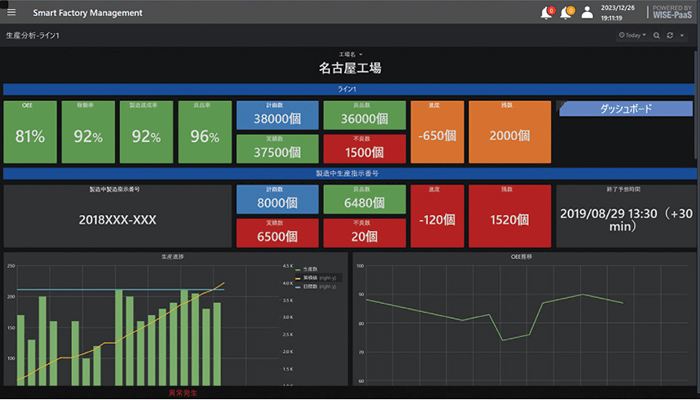Click the clock icon in Today picker
This screenshot has height=400, width=700.
point(622,36)
